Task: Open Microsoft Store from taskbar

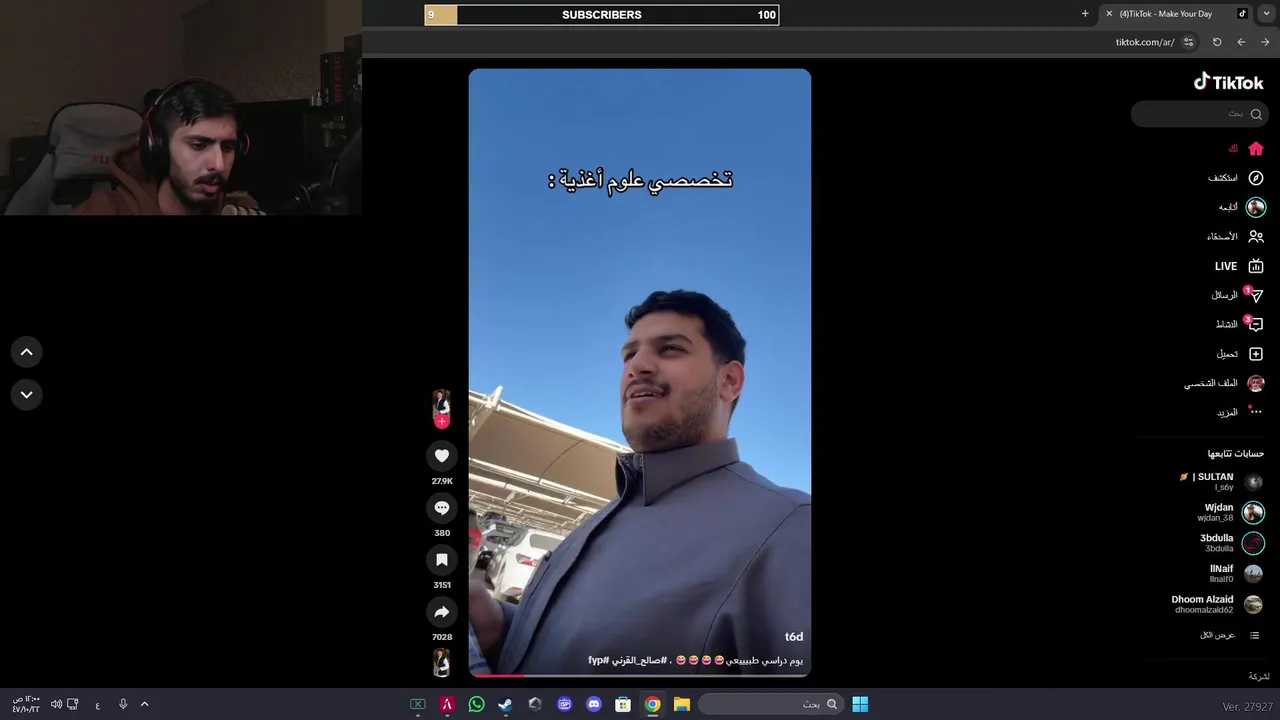Action: (623, 704)
